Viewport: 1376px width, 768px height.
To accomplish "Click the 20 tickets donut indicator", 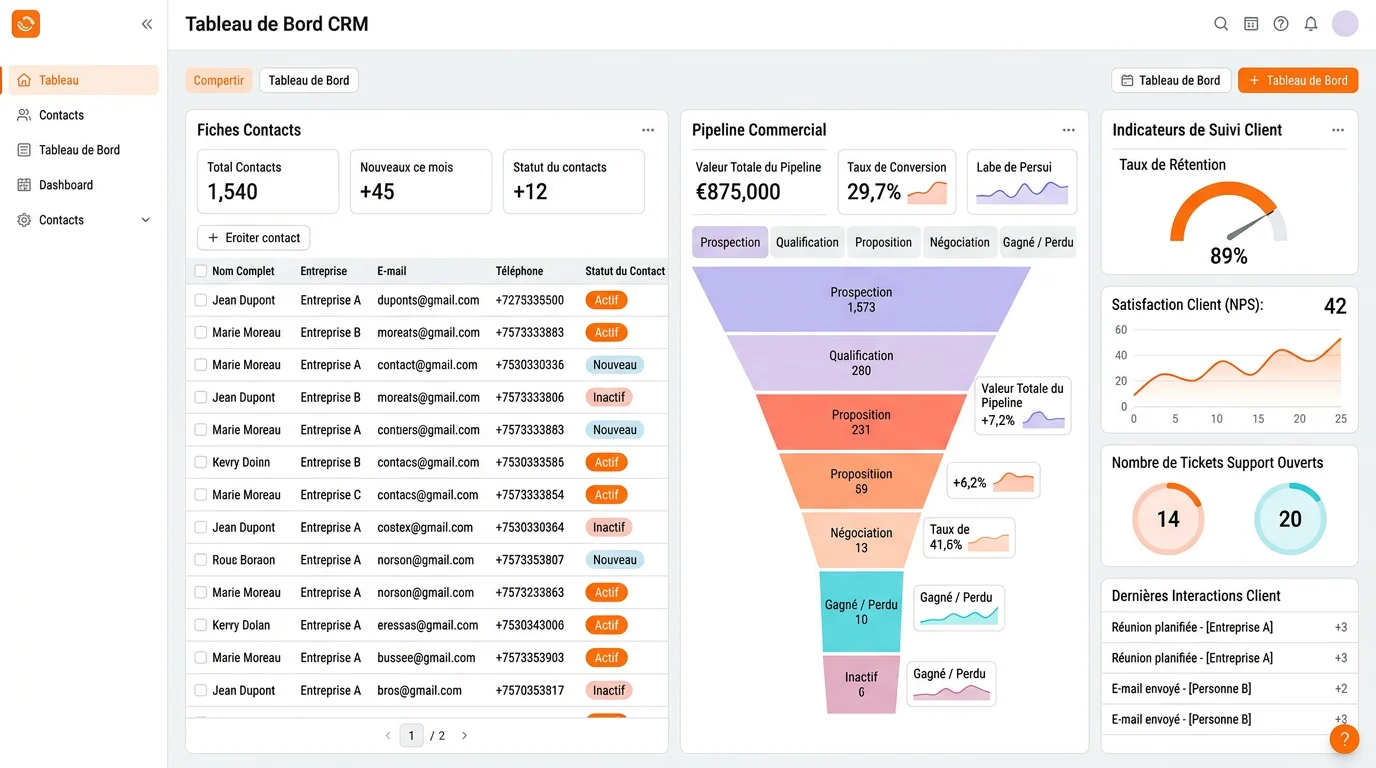I will click(x=1290, y=519).
